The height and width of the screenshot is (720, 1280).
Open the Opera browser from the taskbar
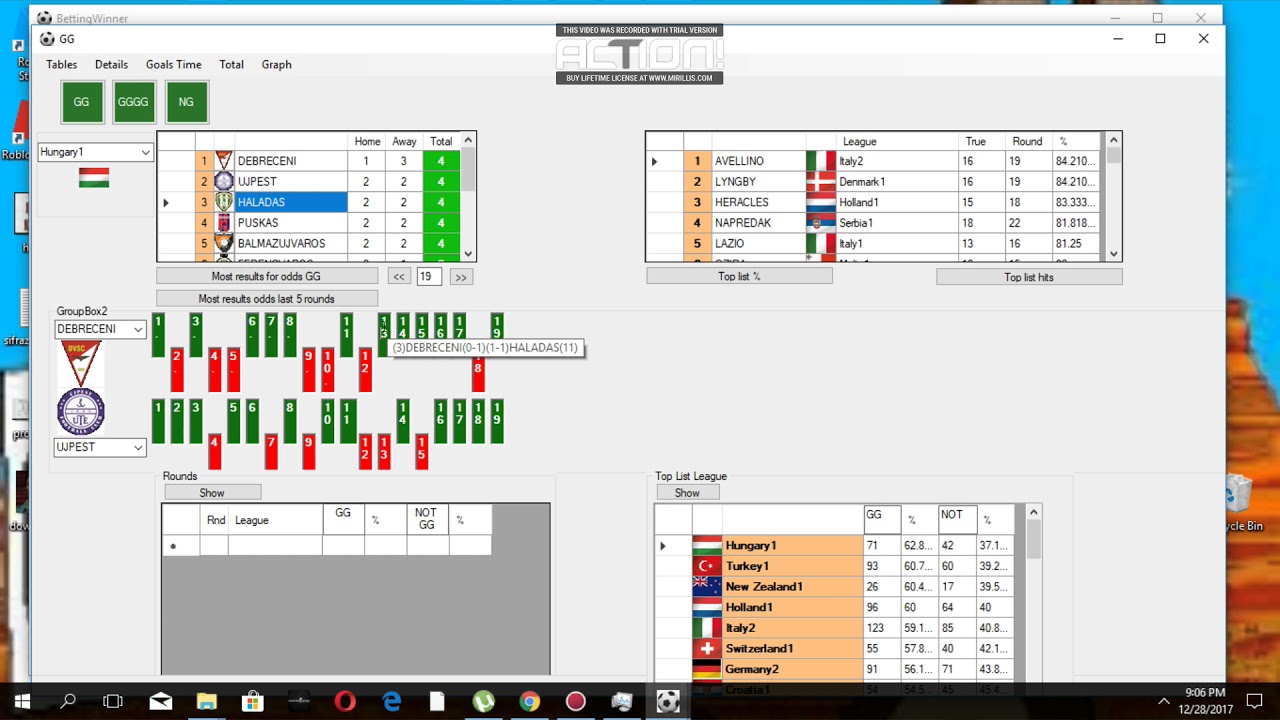345,702
